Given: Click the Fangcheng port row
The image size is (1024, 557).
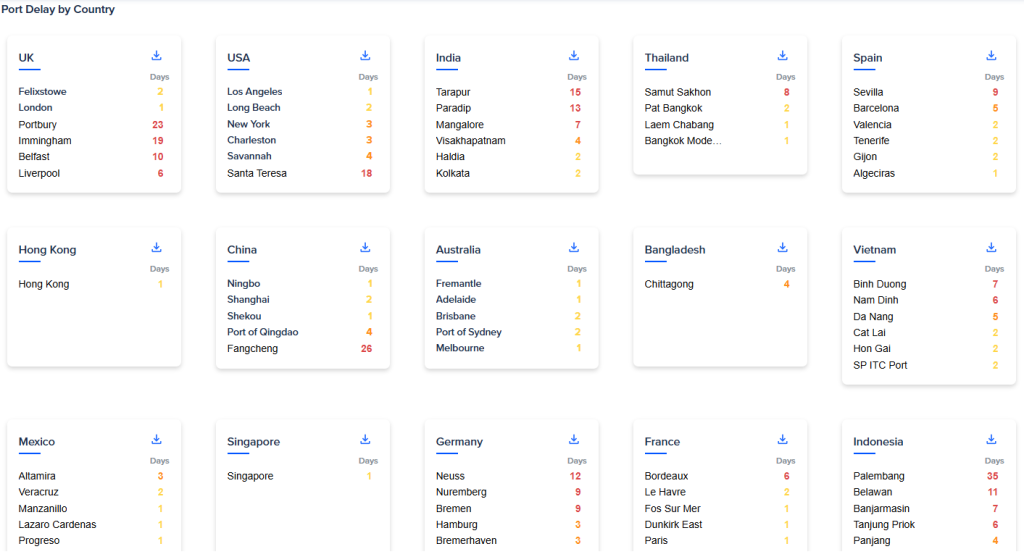Looking at the screenshot, I should [x=252, y=349].
